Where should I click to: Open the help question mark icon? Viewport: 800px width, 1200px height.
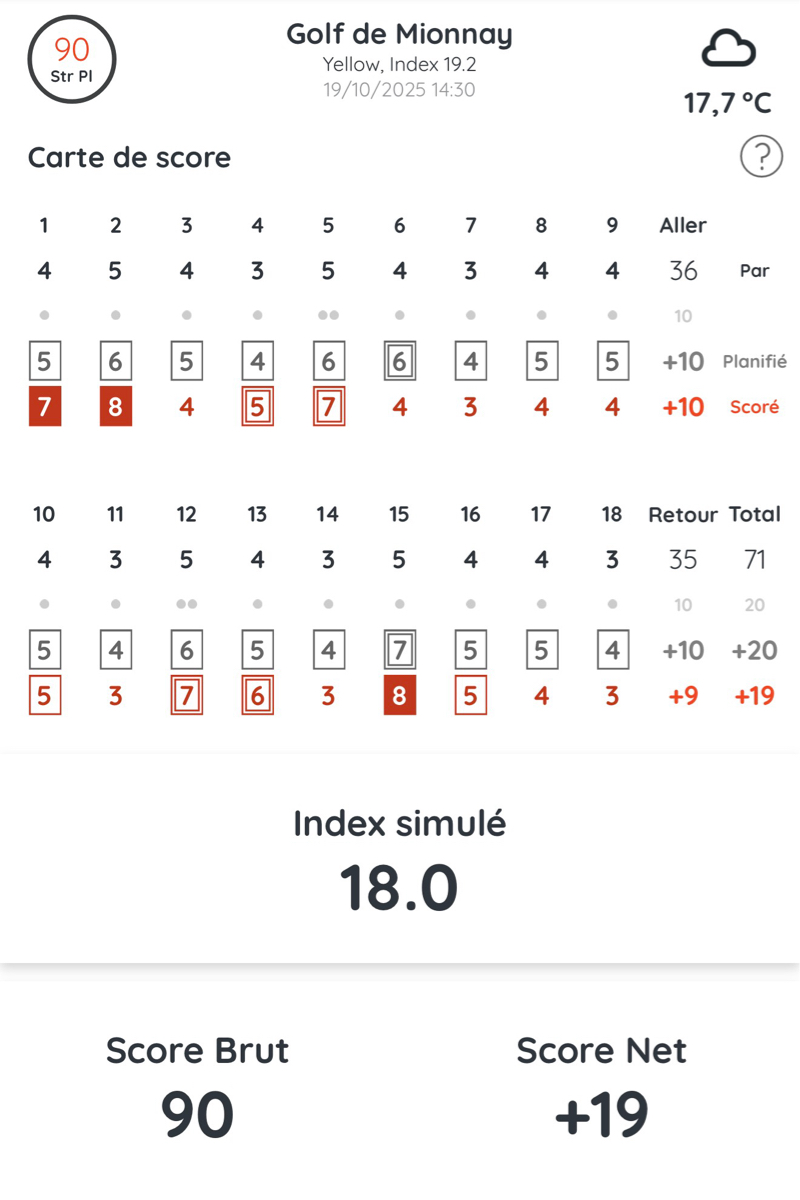(x=761, y=157)
